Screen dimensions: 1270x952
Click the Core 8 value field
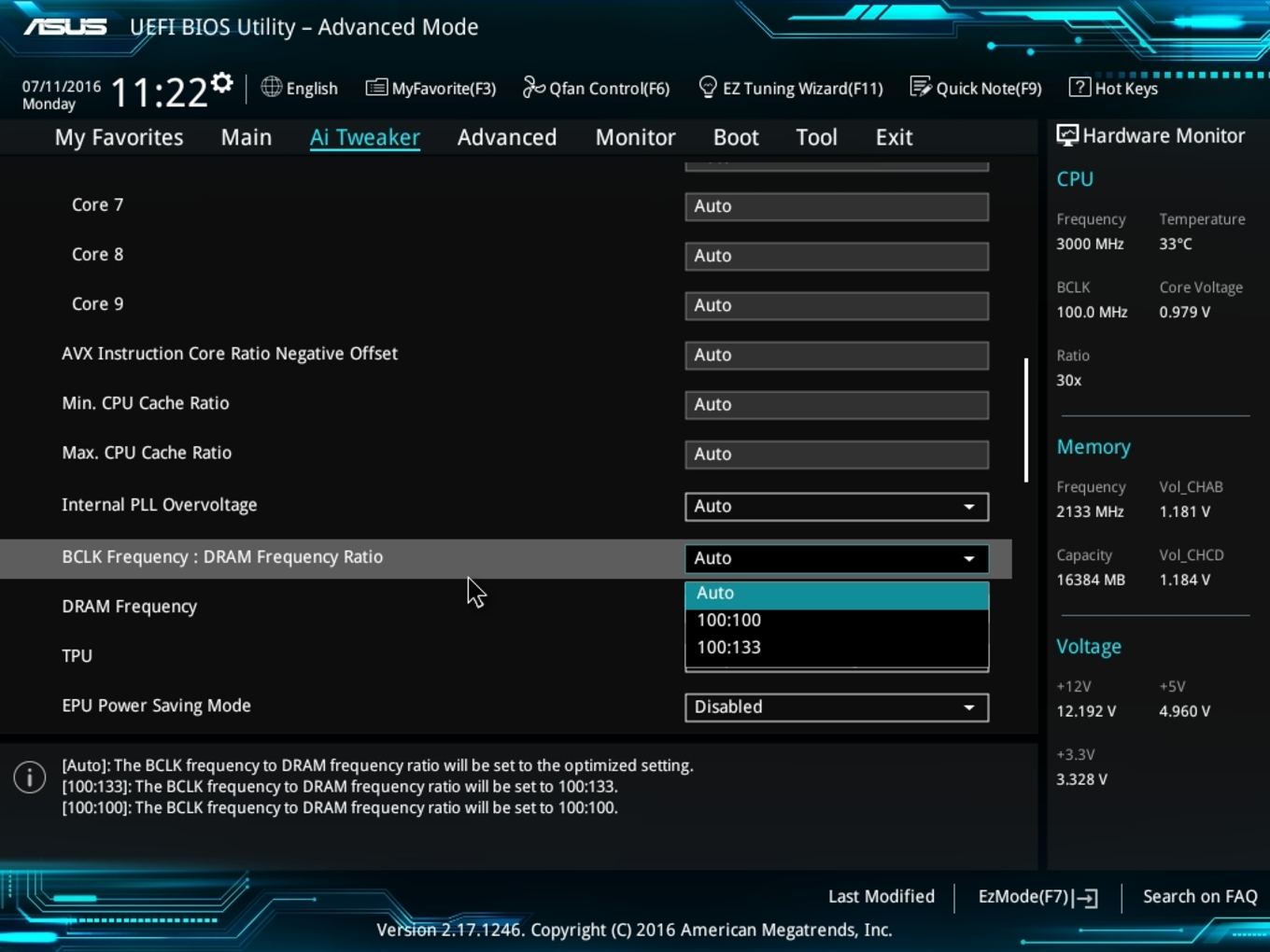click(837, 257)
